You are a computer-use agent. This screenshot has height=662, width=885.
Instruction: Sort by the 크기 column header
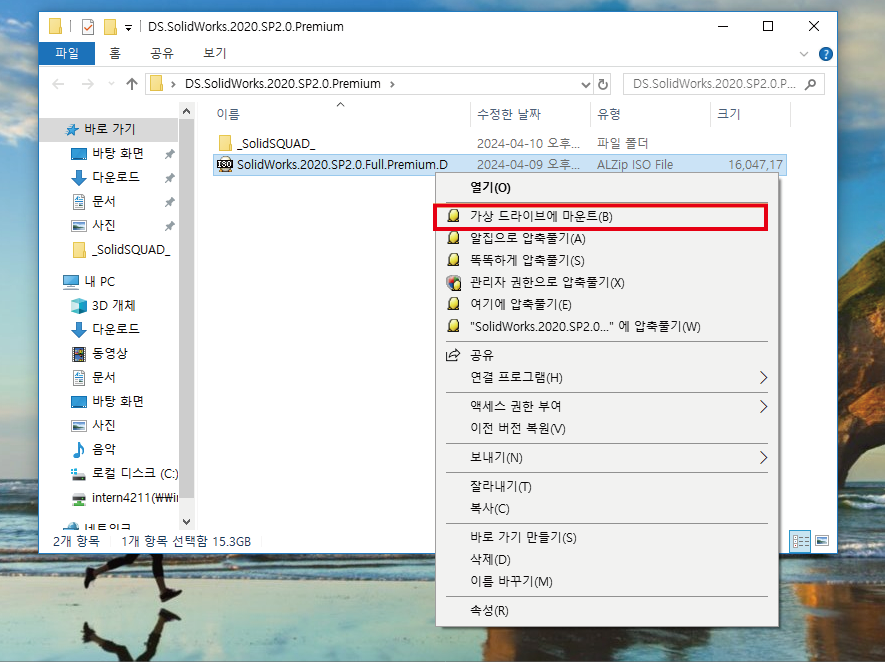[x=728, y=114]
